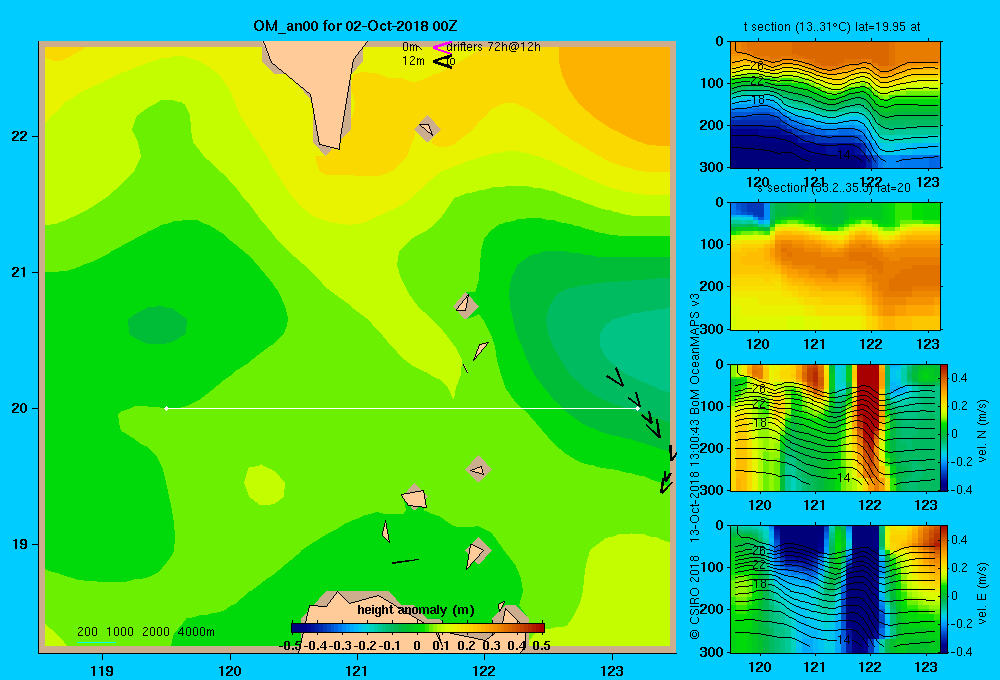Click depth tick '100' on the salinity section axis
This screenshot has width=1000, height=680.
712,244
